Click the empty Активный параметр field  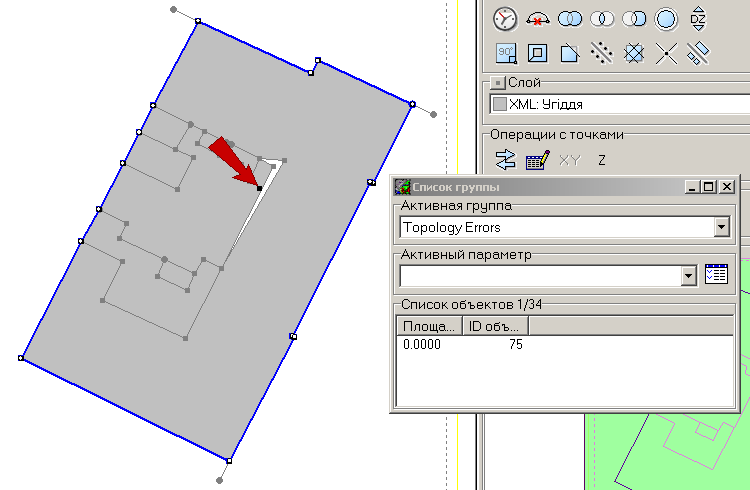[x=540, y=276]
